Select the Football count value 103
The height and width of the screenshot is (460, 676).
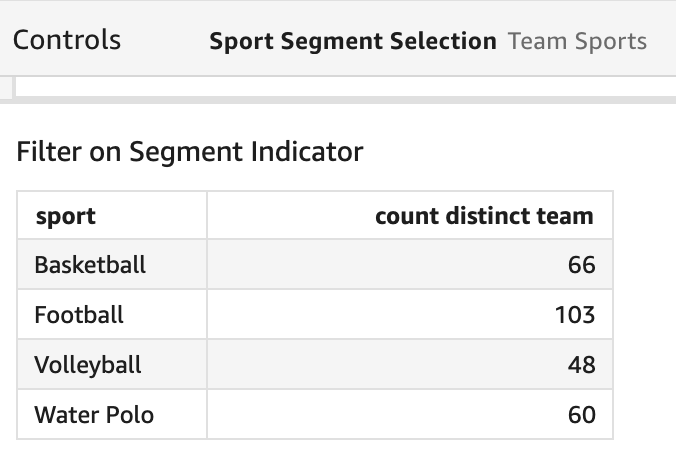point(575,315)
